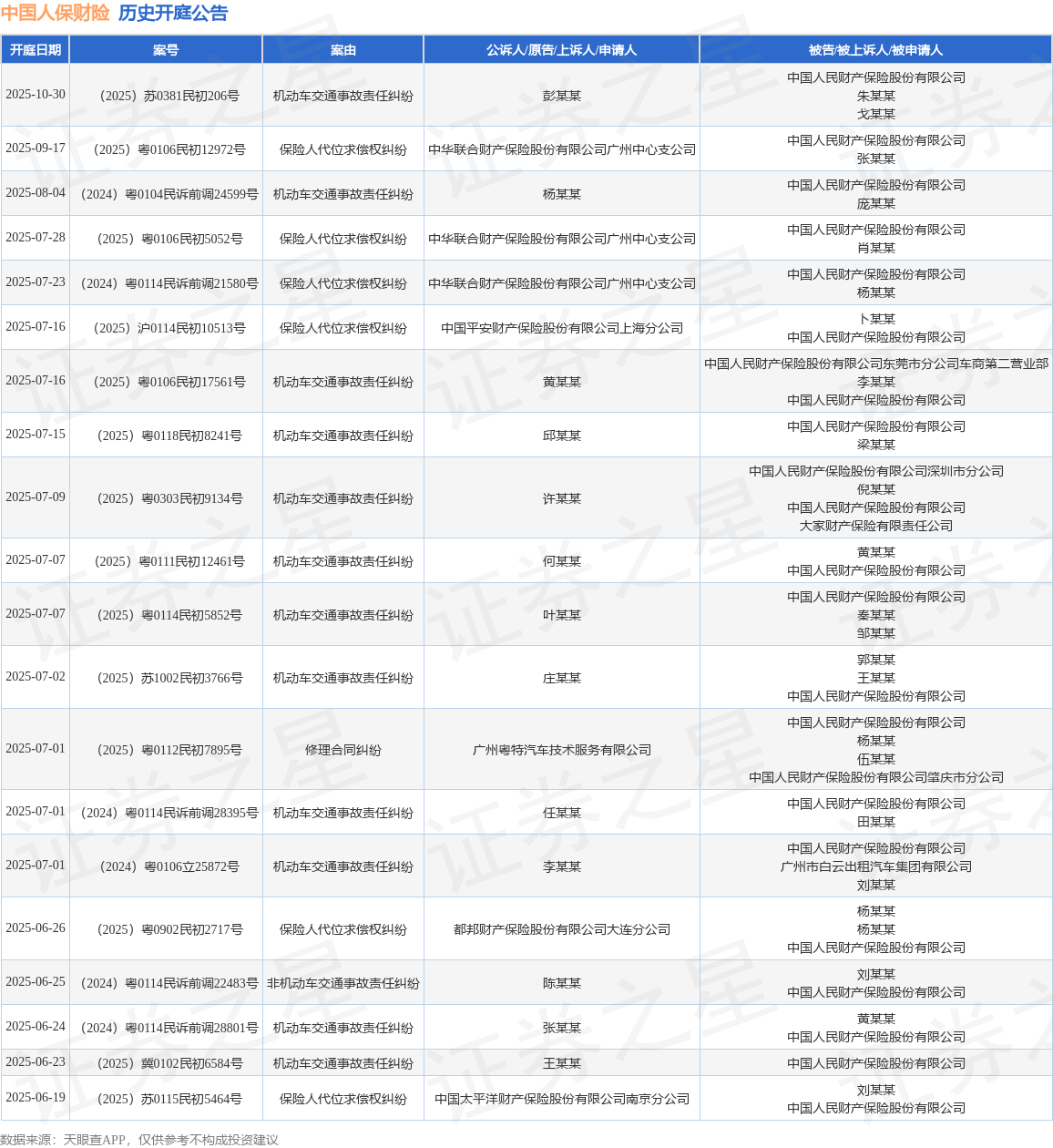Click the date 2025-07-02
The image size is (1053, 1148).
tap(36, 677)
